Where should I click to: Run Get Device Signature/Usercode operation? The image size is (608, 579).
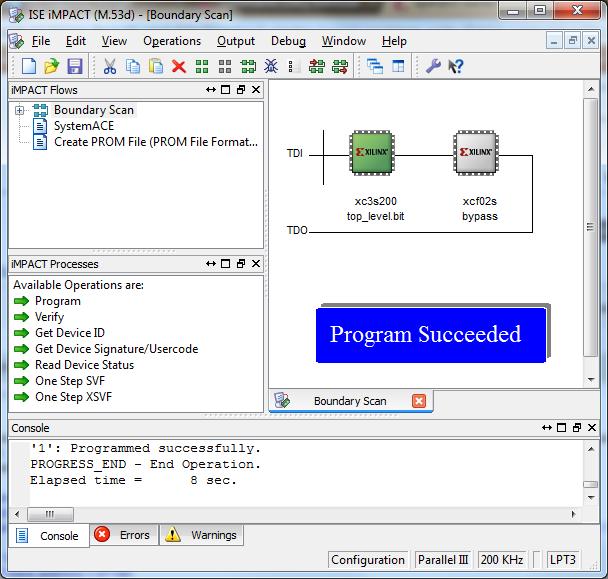[x=117, y=349]
